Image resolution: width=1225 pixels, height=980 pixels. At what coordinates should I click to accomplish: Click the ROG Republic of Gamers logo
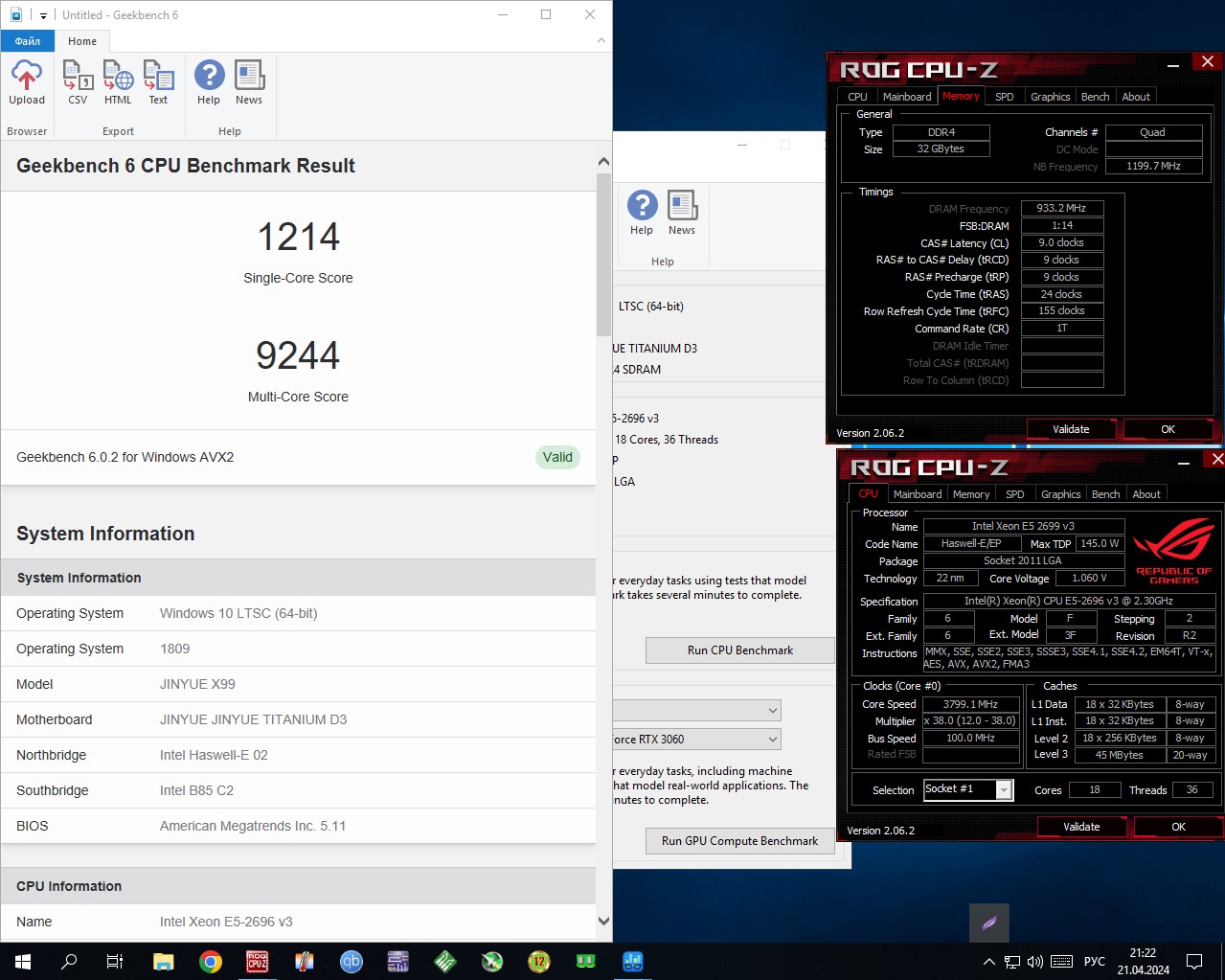tap(1174, 551)
